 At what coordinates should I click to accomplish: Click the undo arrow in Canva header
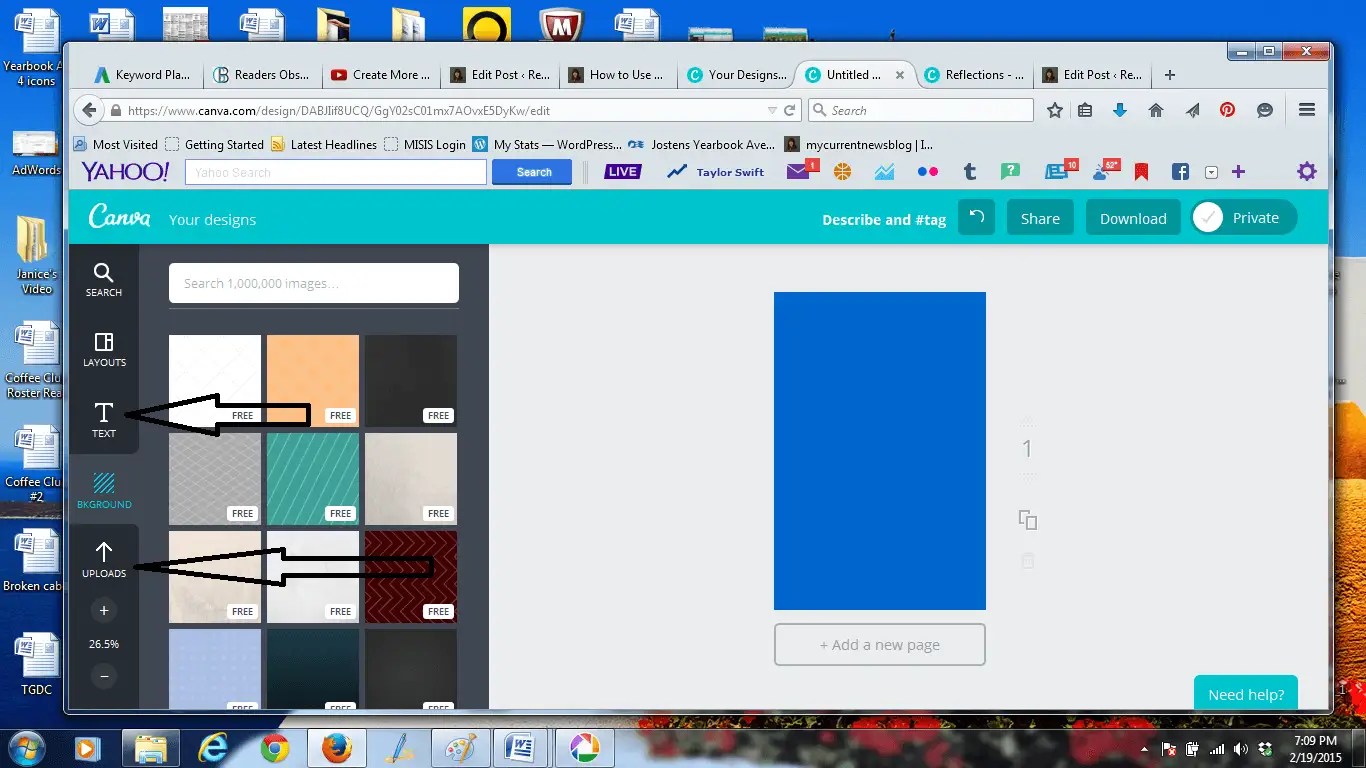[x=977, y=218]
